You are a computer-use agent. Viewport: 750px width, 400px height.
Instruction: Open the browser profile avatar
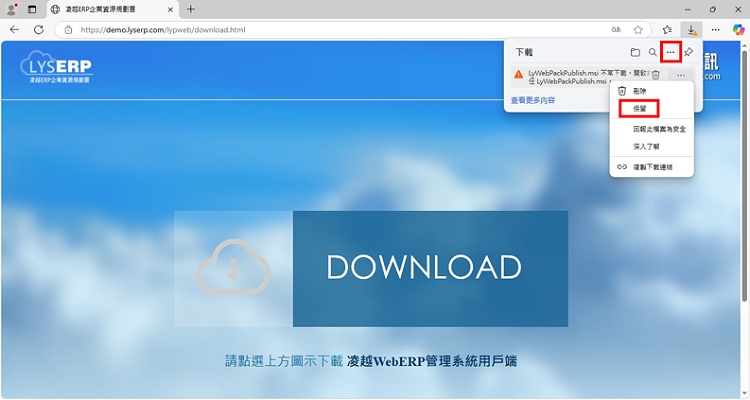pyautogui.click(x=12, y=9)
